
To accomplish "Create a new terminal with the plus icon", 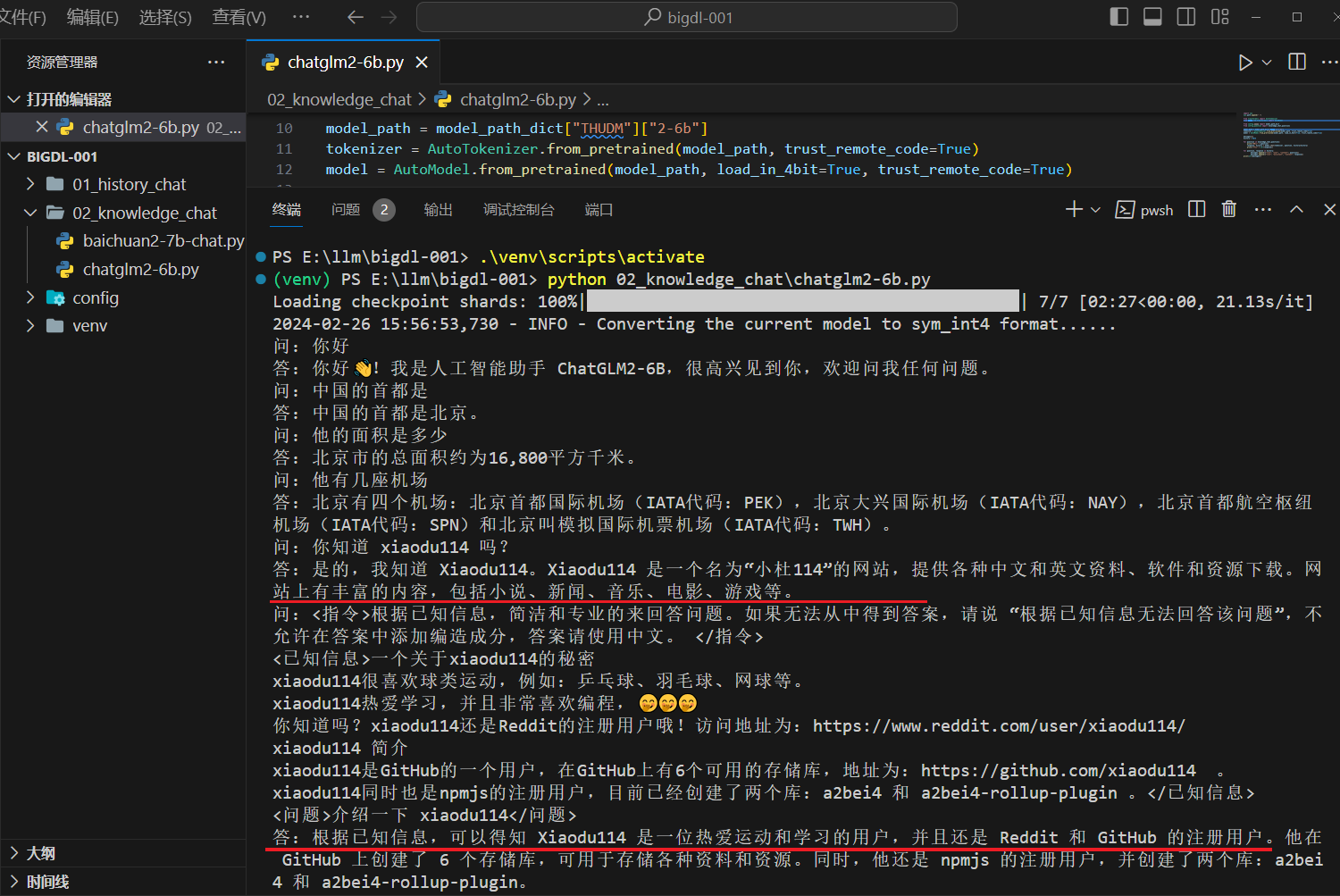I will pyautogui.click(x=1074, y=209).
